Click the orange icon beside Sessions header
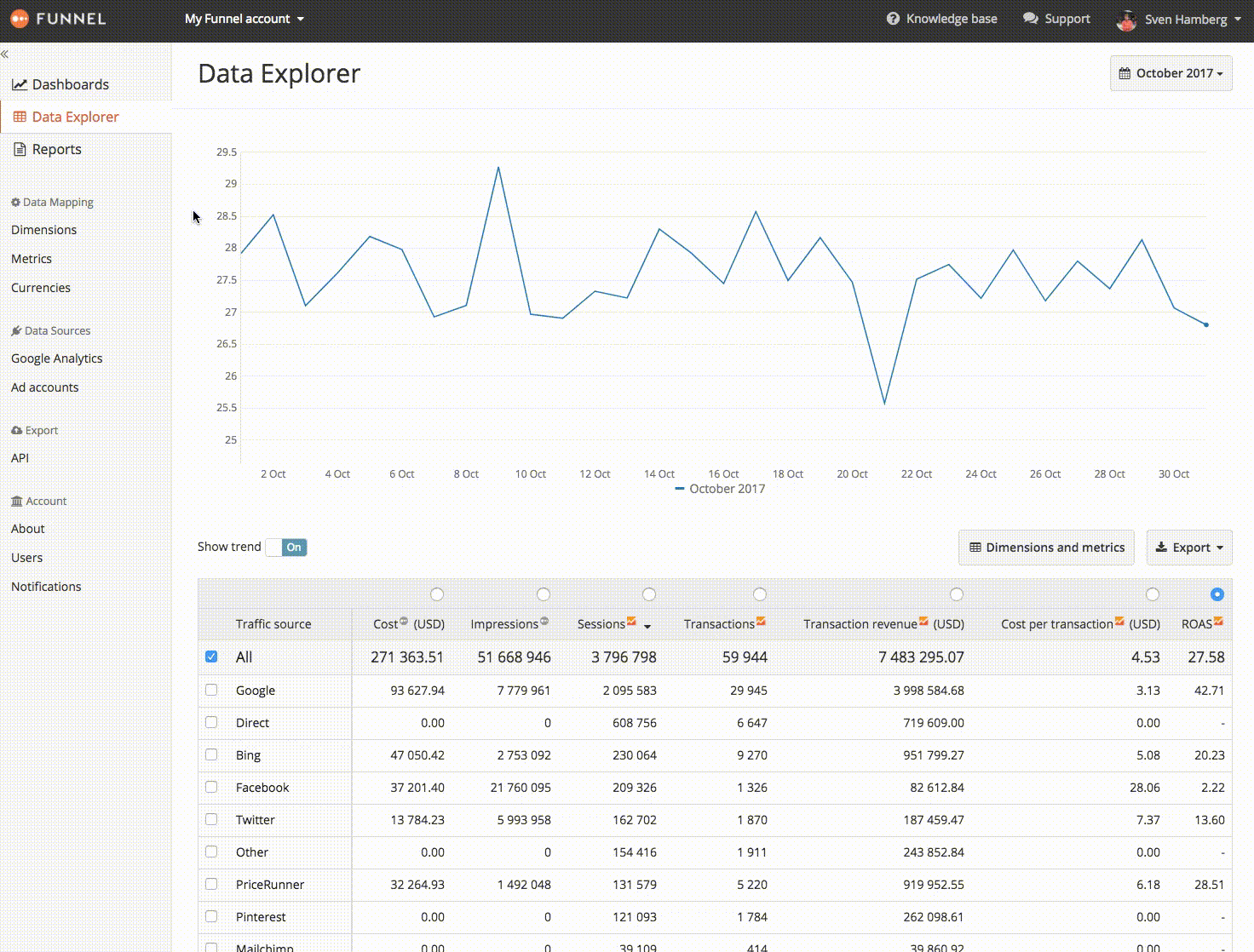 631,622
